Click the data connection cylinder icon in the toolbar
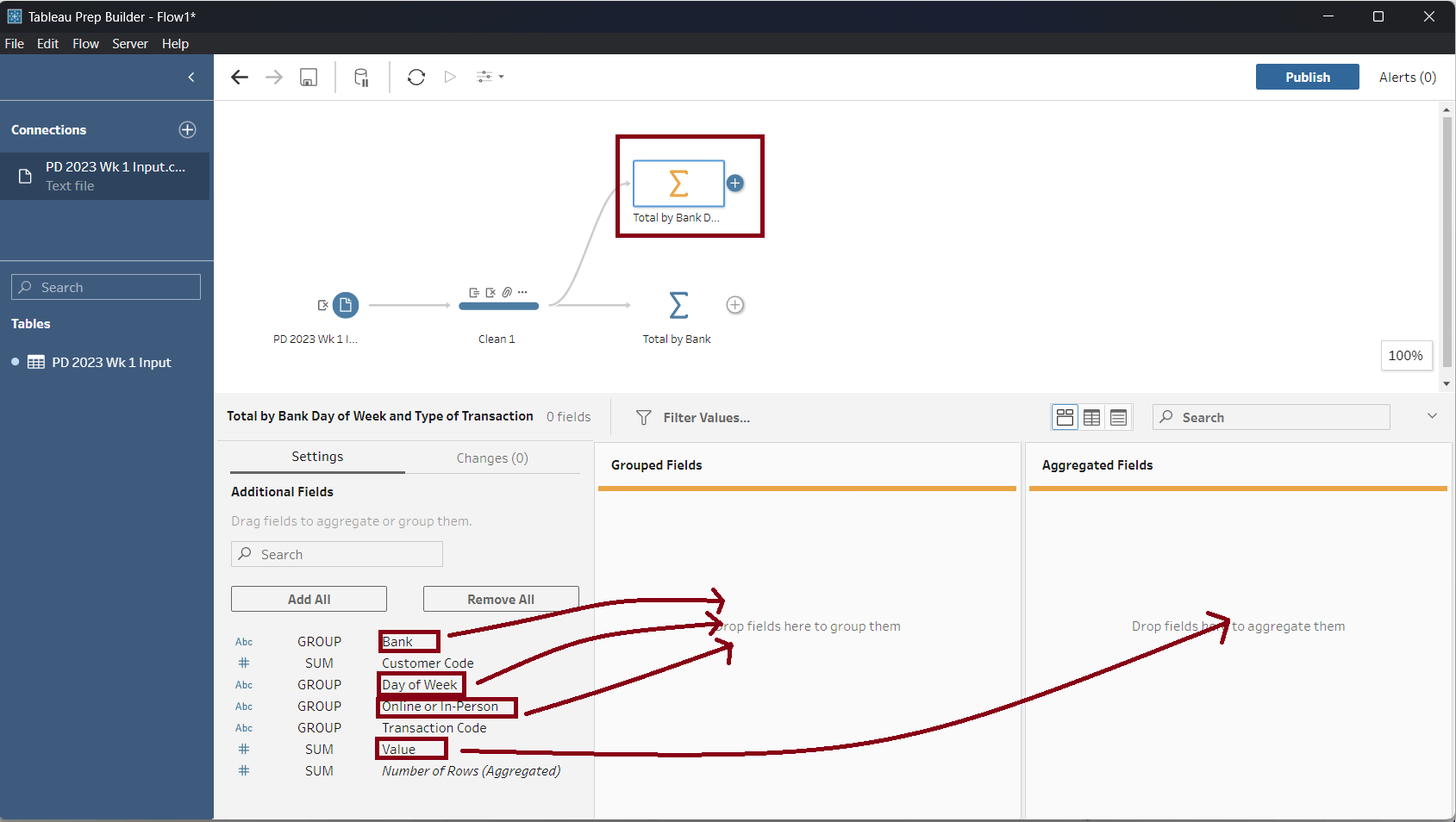The image size is (1456, 822). (x=362, y=78)
